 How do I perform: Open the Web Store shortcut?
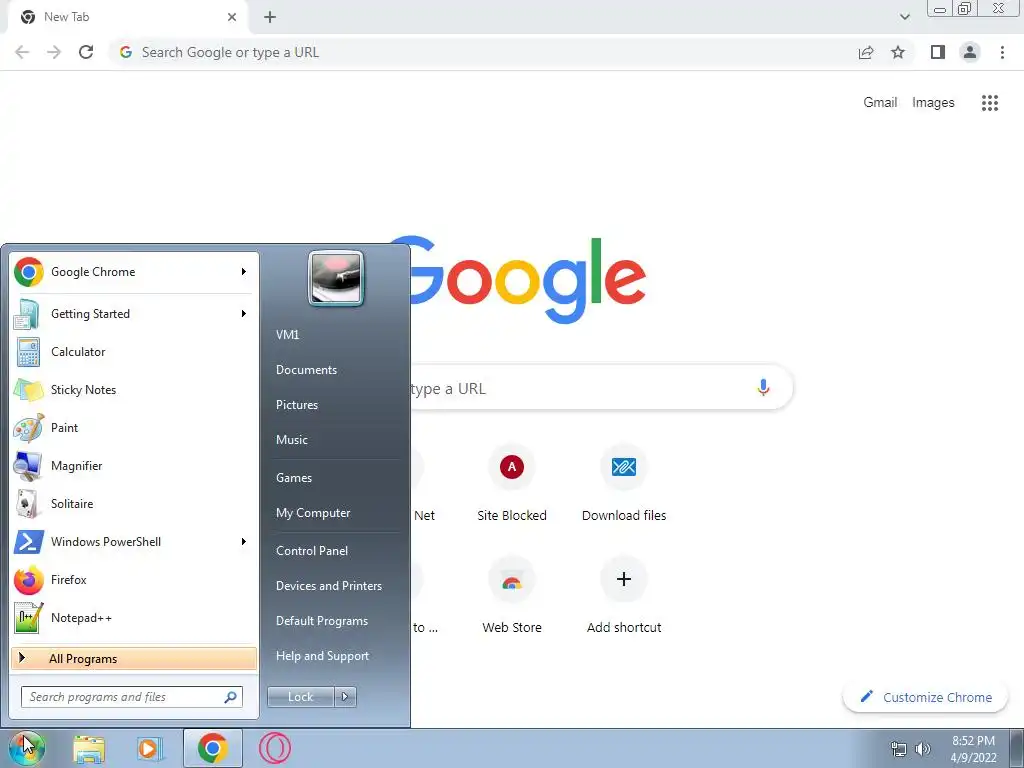pos(512,596)
